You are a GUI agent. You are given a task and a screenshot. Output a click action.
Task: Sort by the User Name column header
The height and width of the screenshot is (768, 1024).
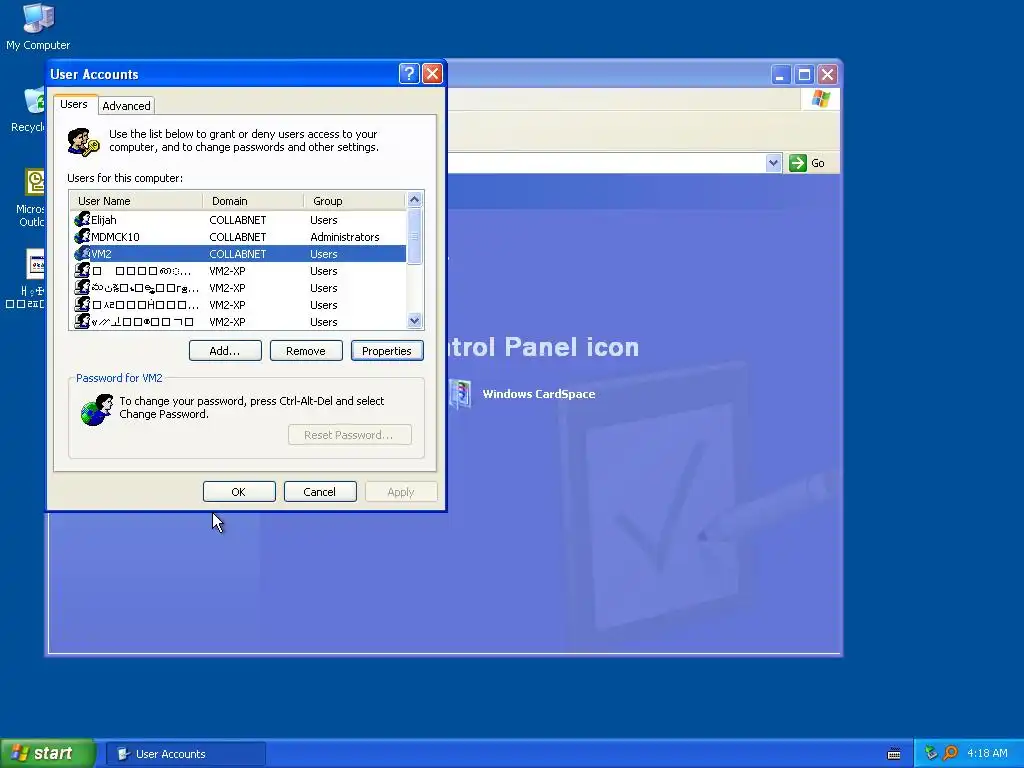coord(136,200)
